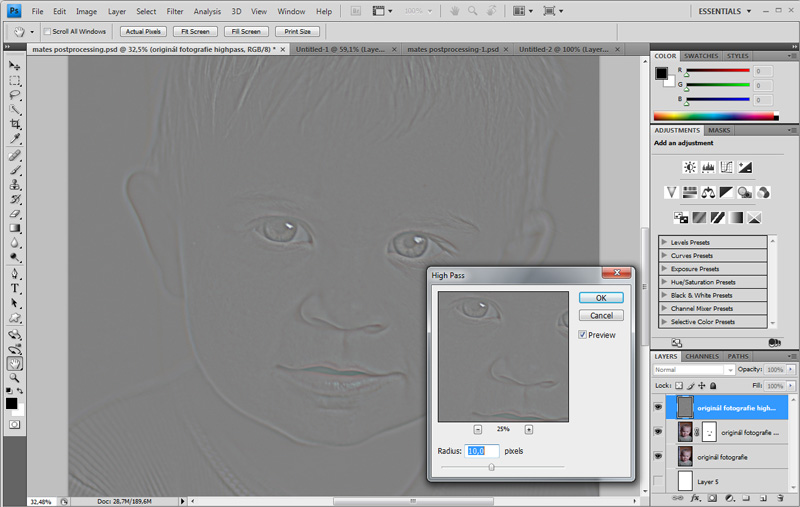
Task: Click the High Pass Radius slider
Action: (x=491, y=466)
